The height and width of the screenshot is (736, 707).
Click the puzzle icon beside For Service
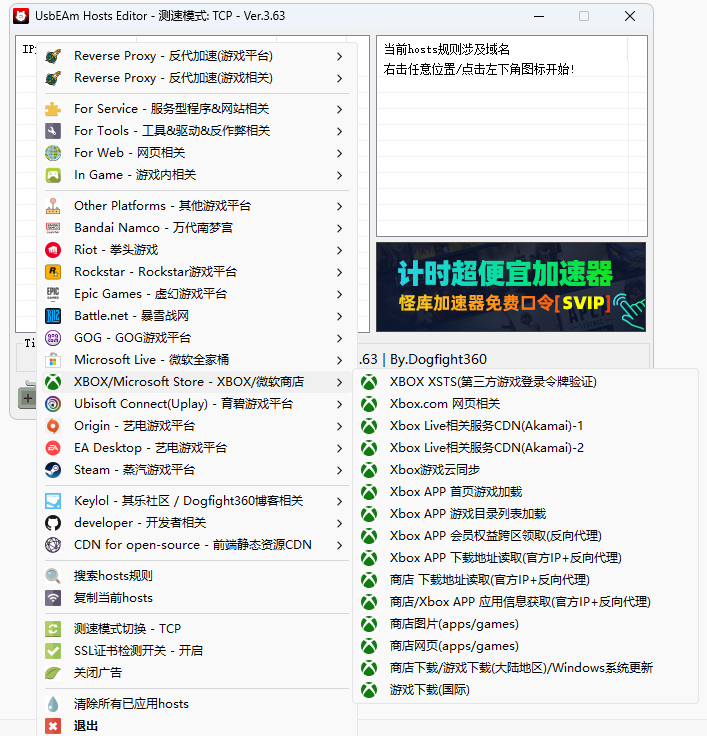[x=53, y=109]
